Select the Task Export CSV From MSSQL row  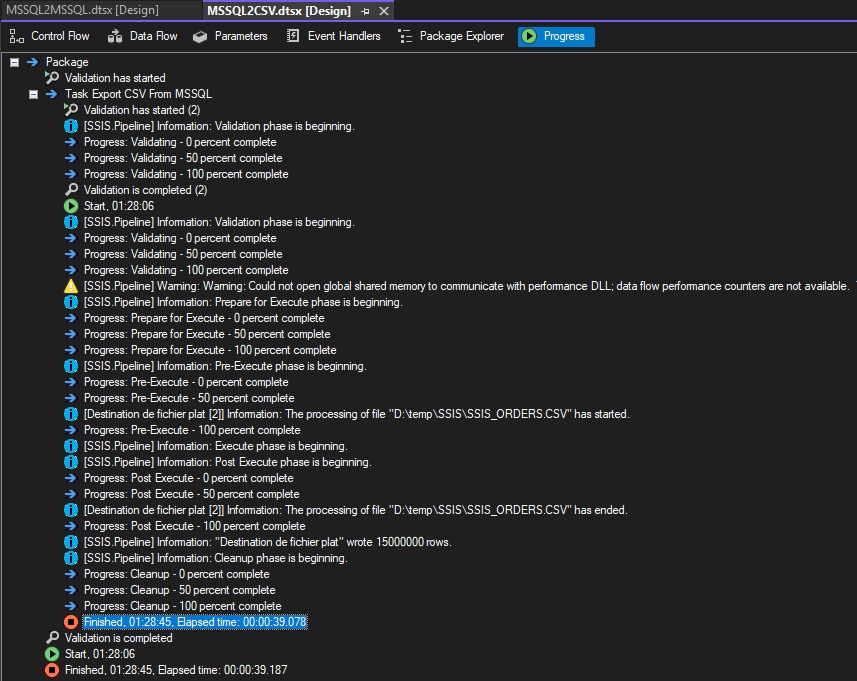(138, 94)
